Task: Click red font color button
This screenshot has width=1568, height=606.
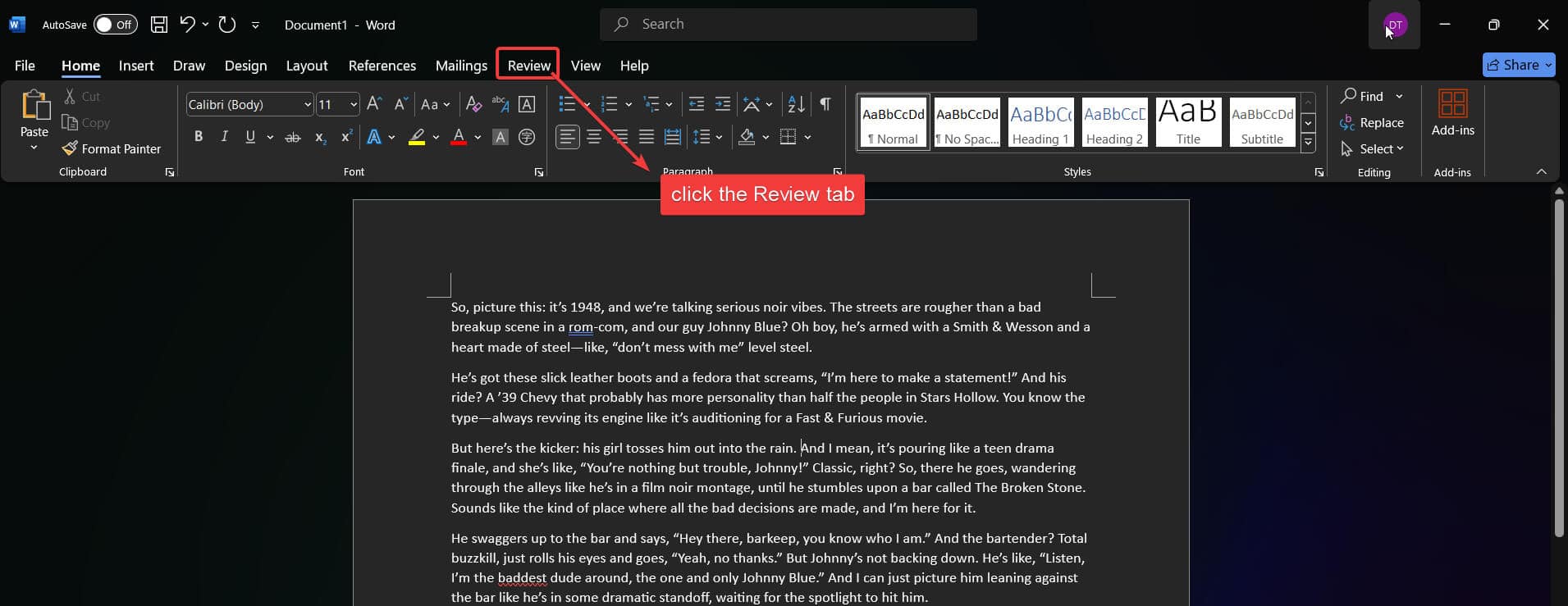Action: 459,137
